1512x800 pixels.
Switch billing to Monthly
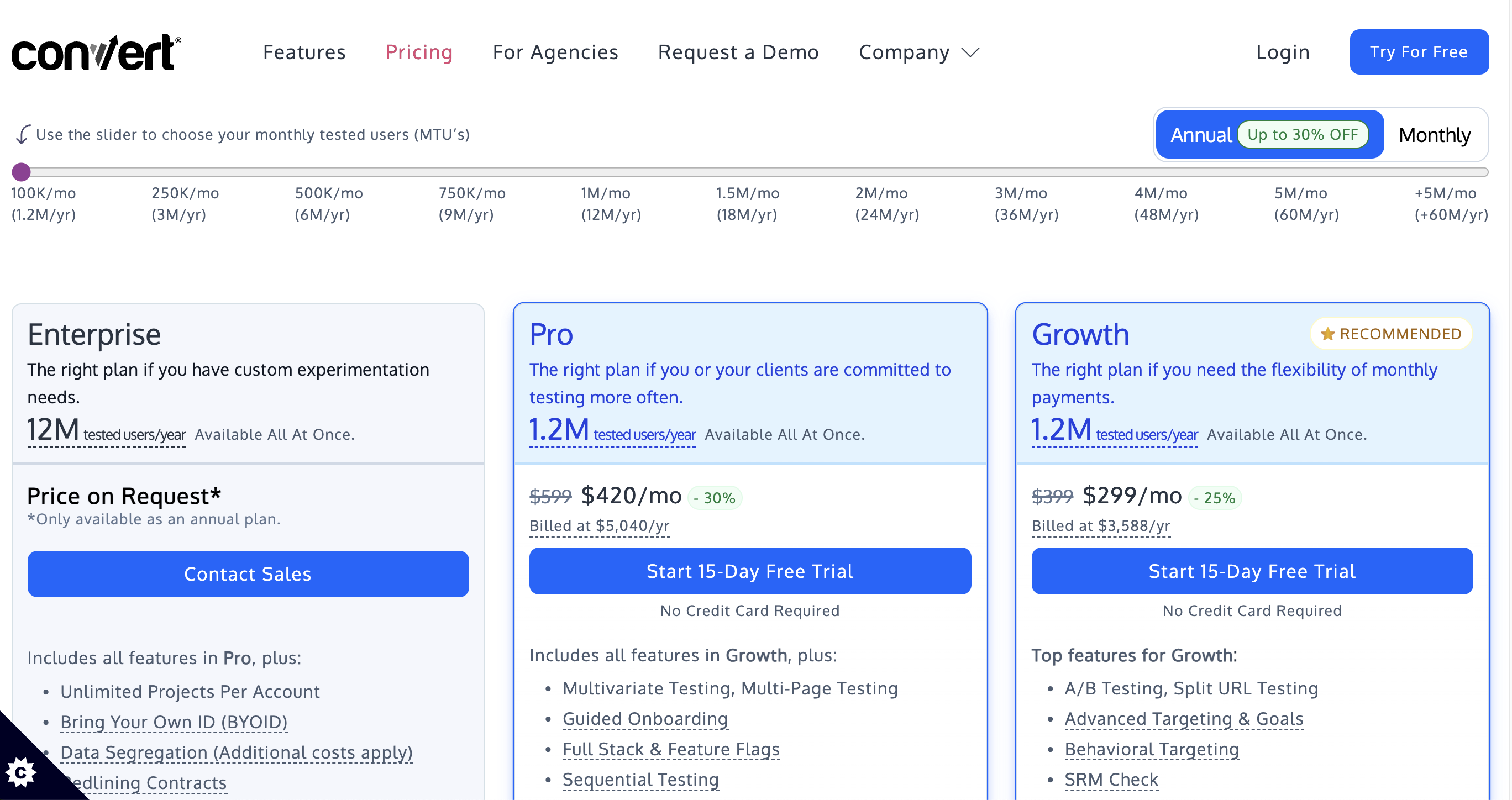tap(1435, 134)
